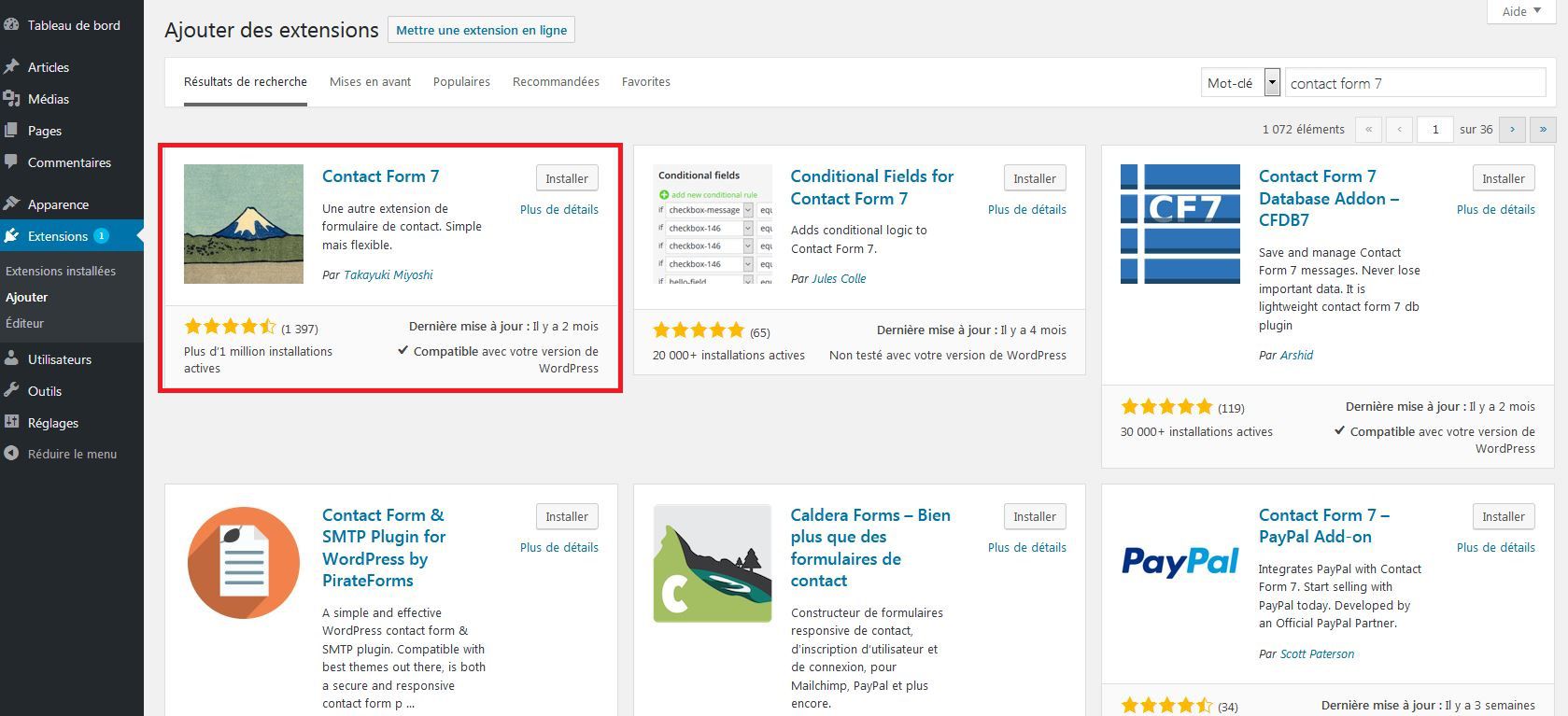
Task: Go to last page of results
Action: 1543,129
